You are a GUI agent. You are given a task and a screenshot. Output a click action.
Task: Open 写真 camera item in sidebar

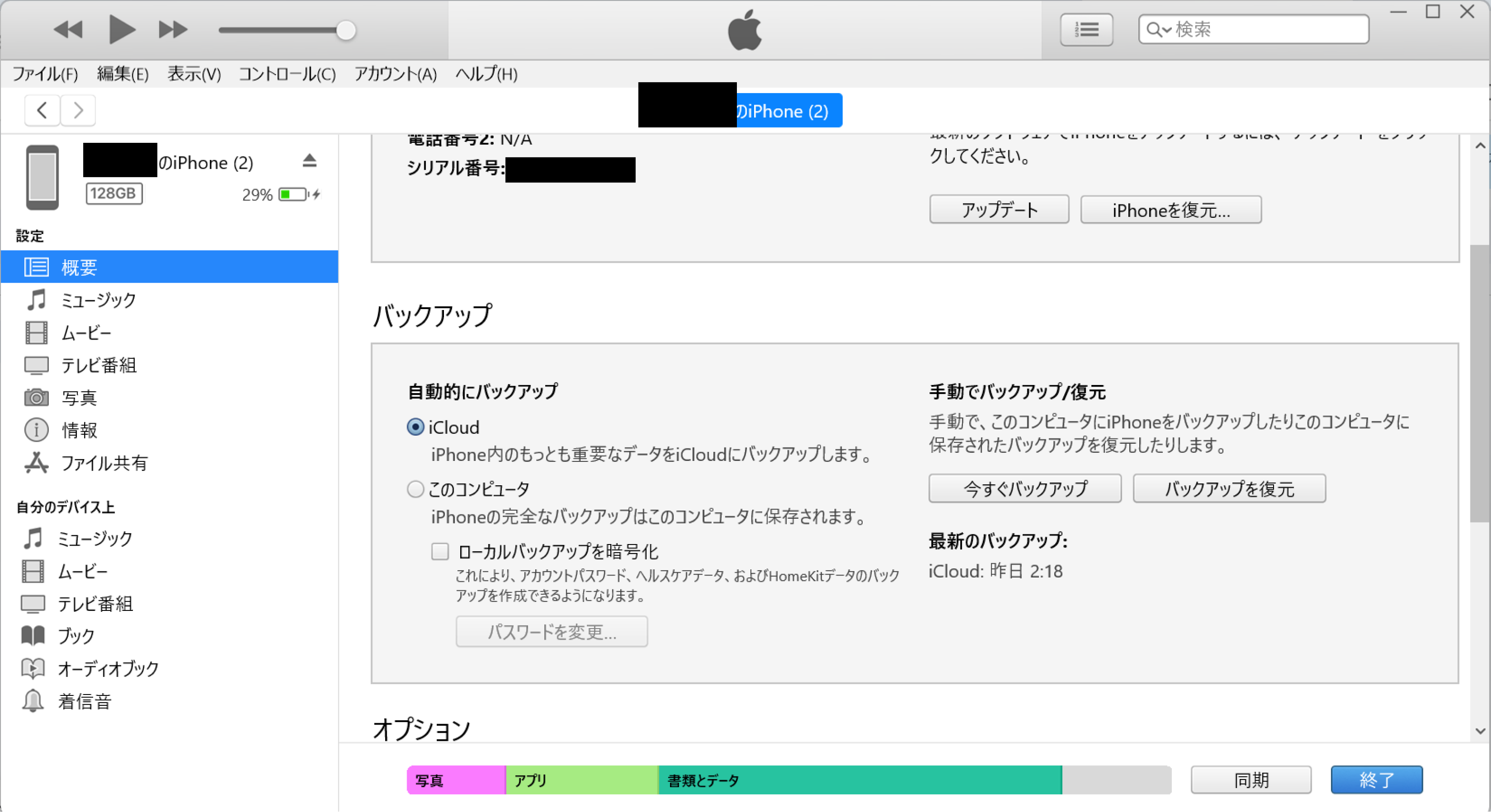click(169, 397)
